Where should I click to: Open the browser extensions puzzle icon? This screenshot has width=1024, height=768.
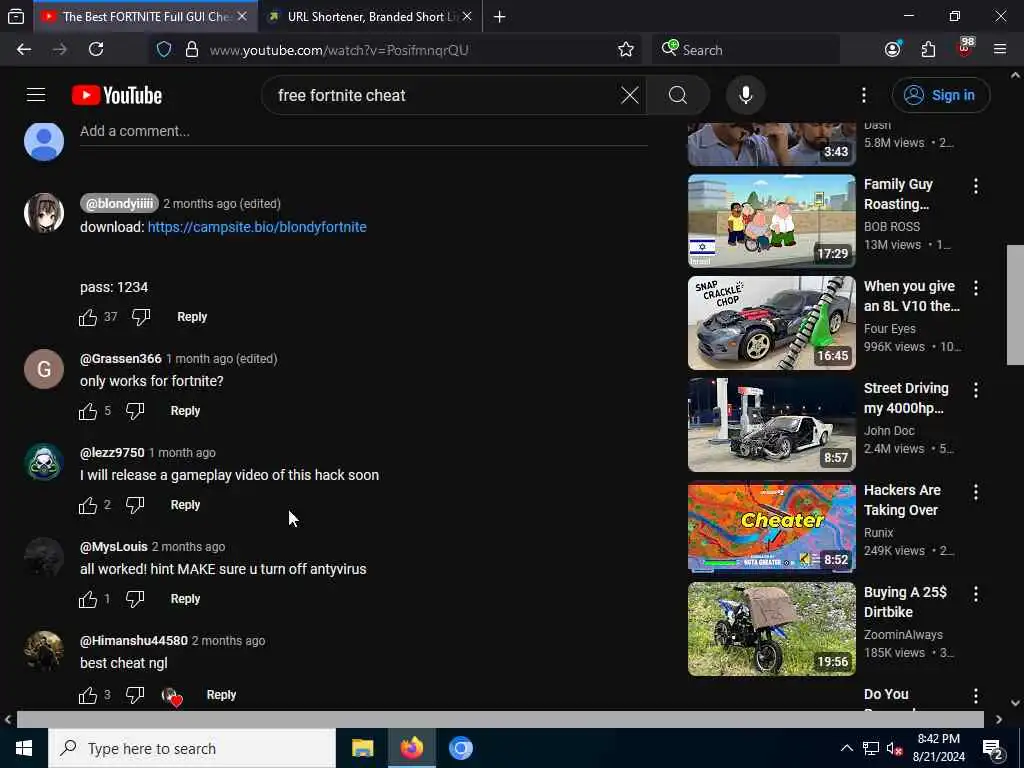coord(928,50)
